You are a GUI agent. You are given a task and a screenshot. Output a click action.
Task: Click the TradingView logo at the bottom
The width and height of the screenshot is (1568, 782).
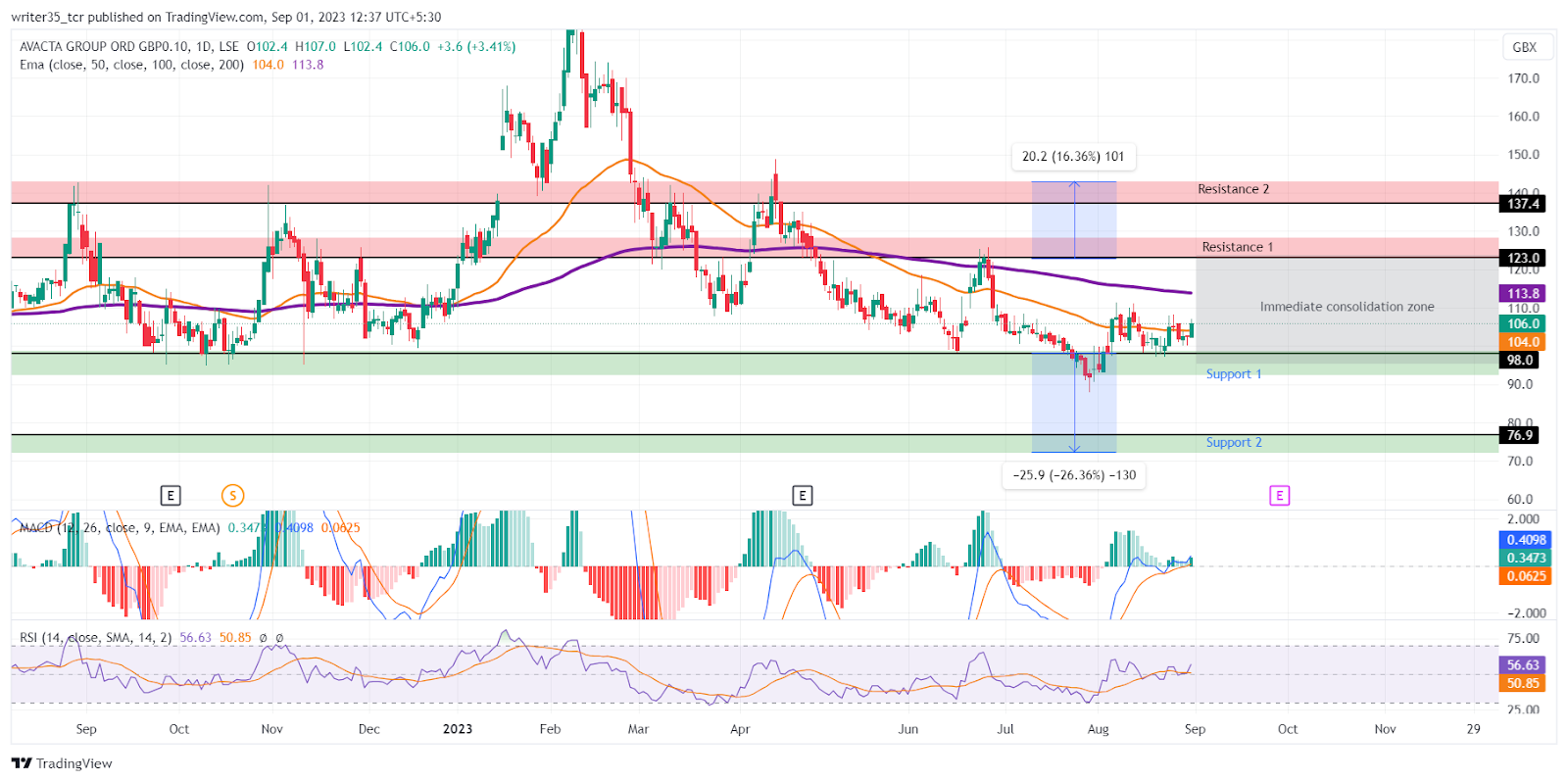62,763
